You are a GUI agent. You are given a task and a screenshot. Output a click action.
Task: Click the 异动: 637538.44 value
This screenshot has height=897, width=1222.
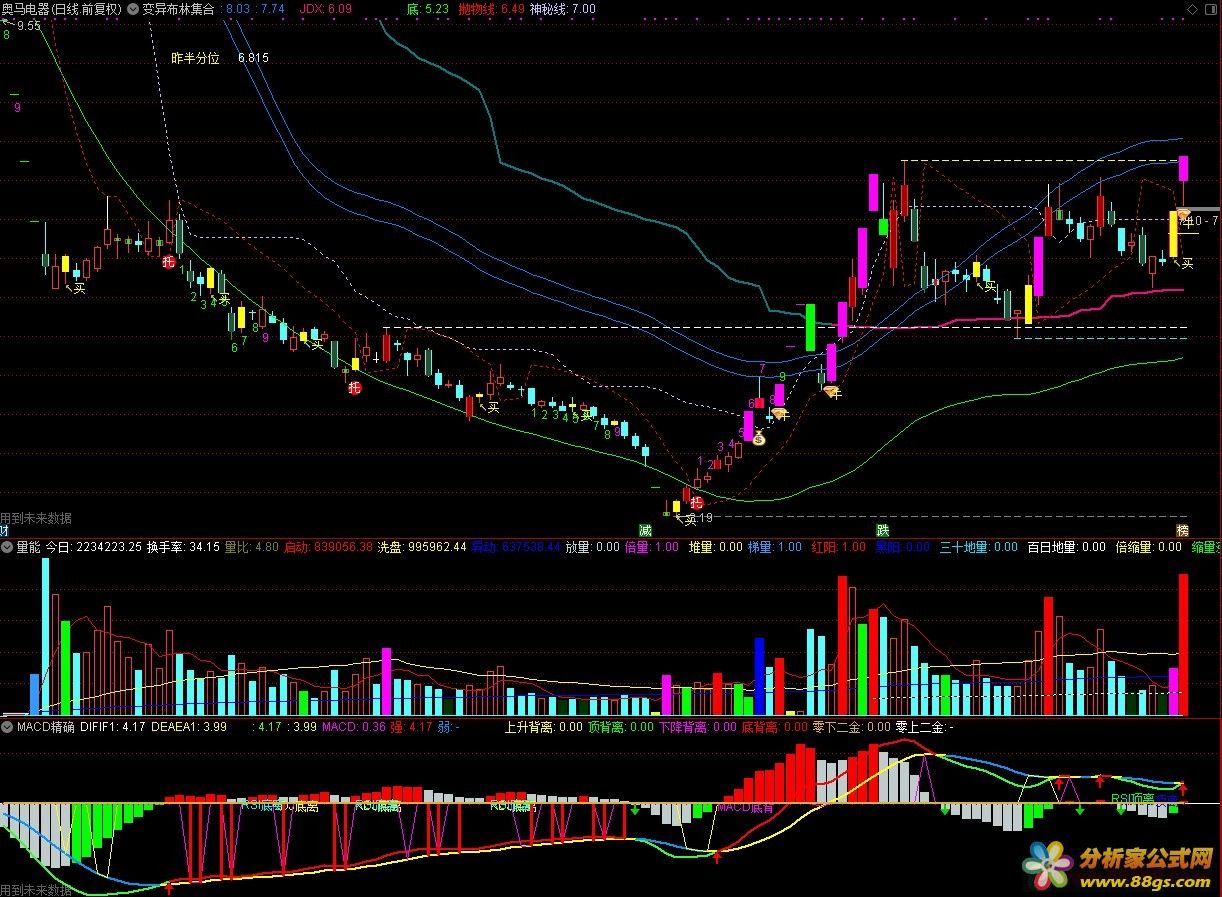516,547
